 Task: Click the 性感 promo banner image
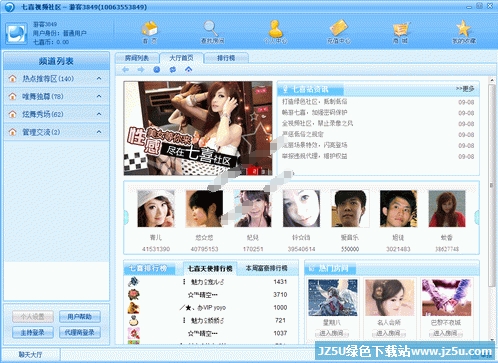click(198, 128)
